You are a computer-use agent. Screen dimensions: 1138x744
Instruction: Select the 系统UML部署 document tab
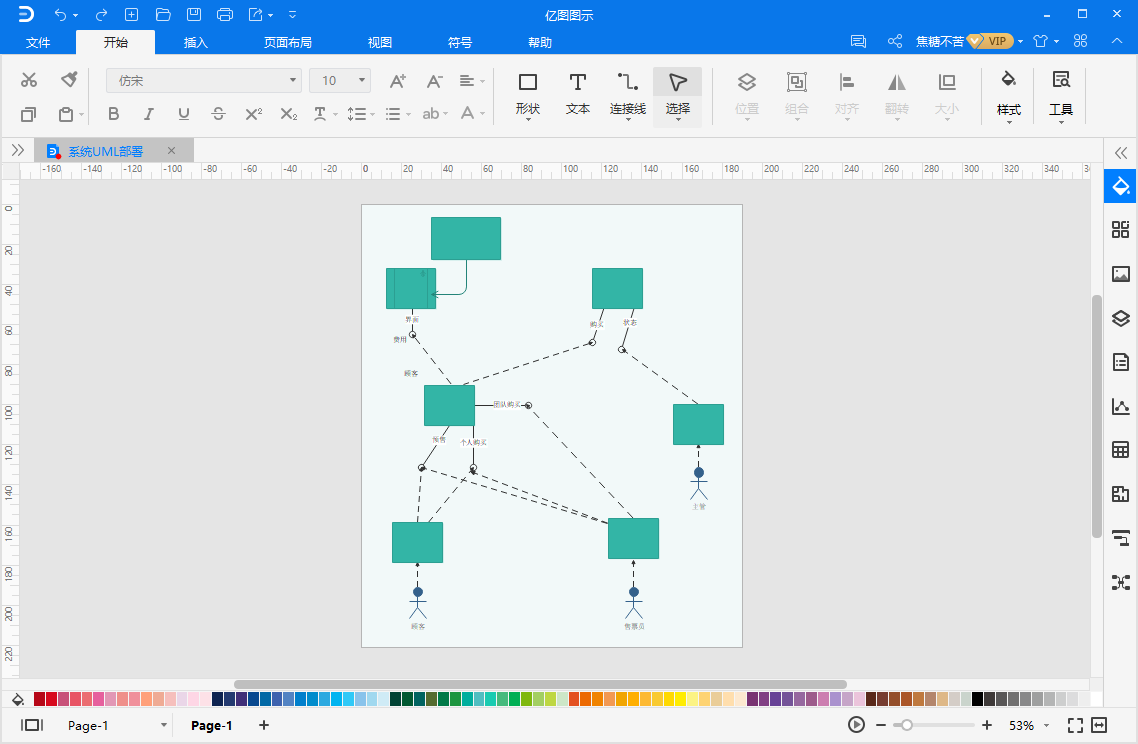105,151
